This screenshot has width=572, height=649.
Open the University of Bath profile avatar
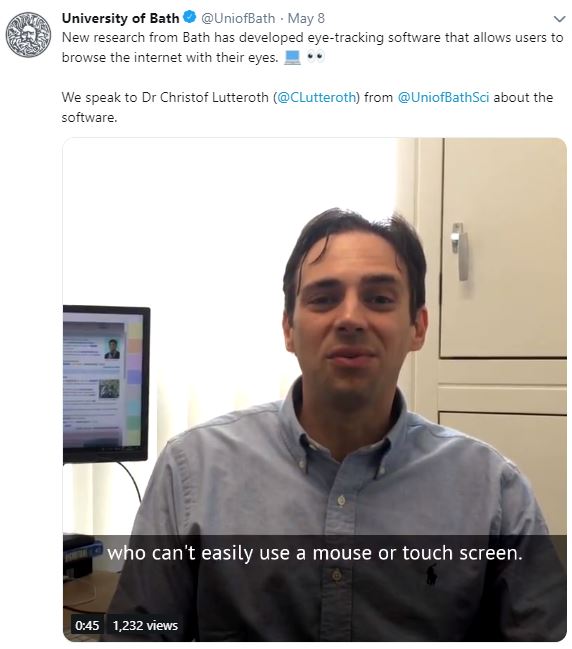(28, 35)
